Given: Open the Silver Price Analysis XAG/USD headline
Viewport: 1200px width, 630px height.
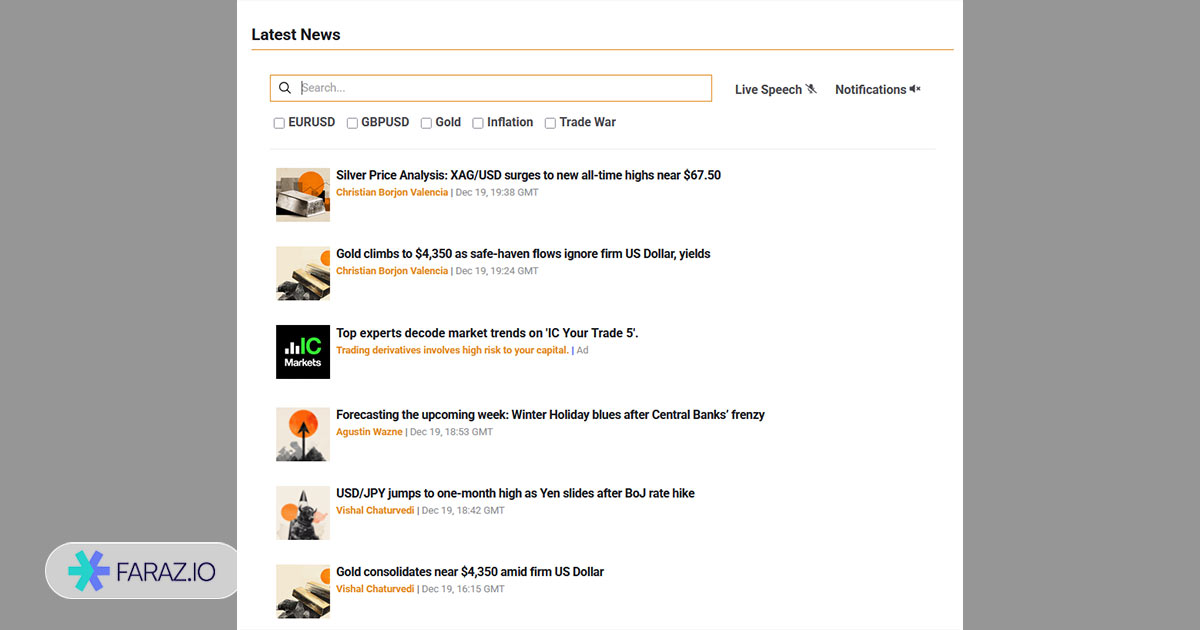Looking at the screenshot, I should coord(528,175).
